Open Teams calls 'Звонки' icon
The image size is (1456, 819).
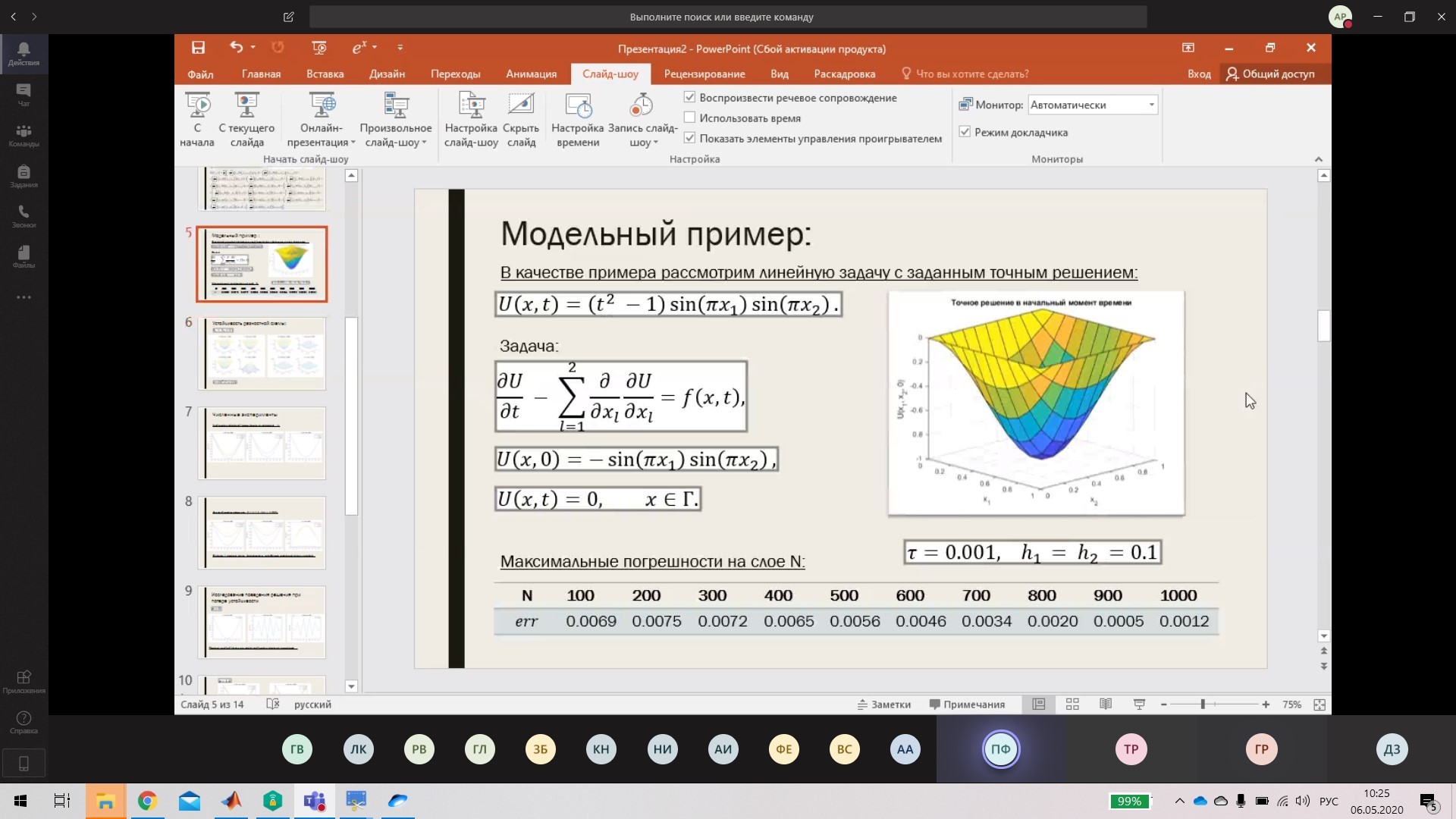[x=24, y=217]
